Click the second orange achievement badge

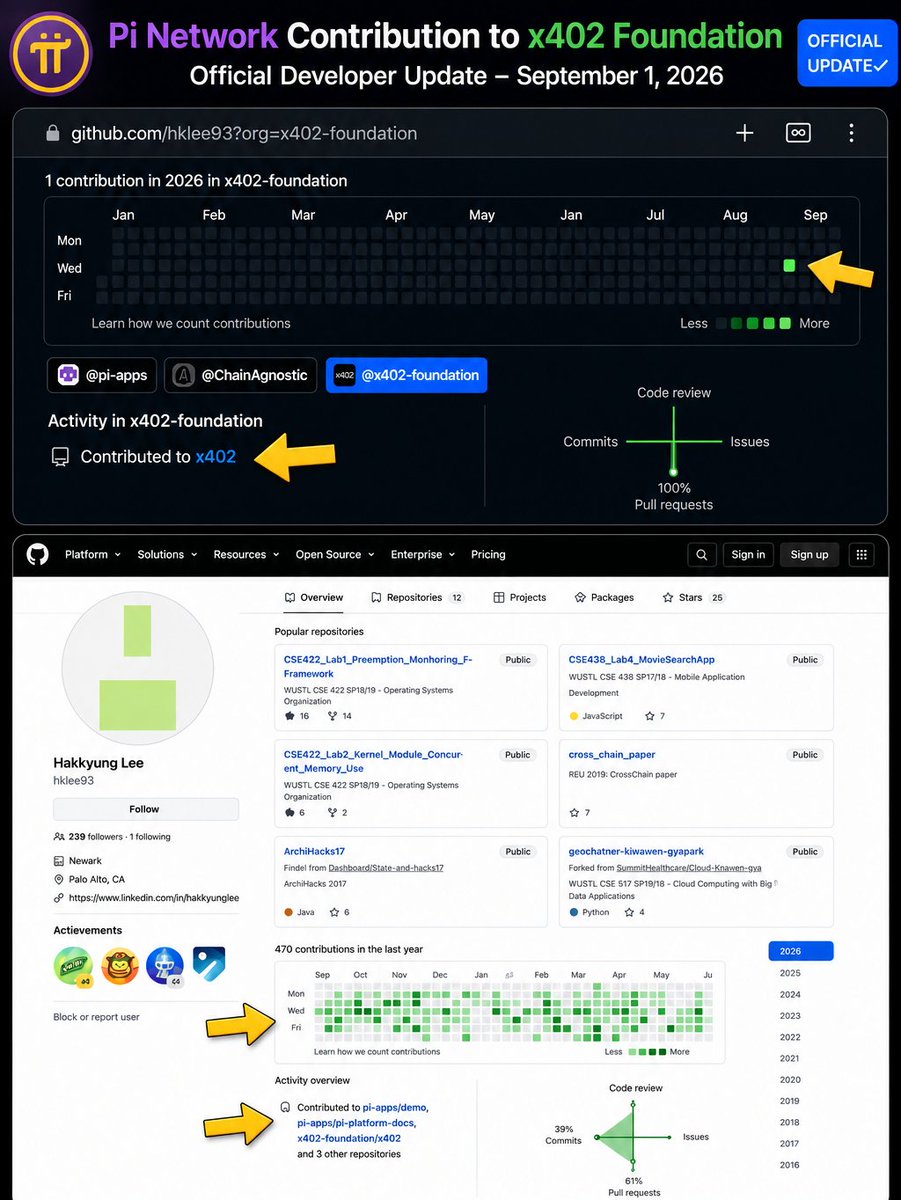[120, 966]
